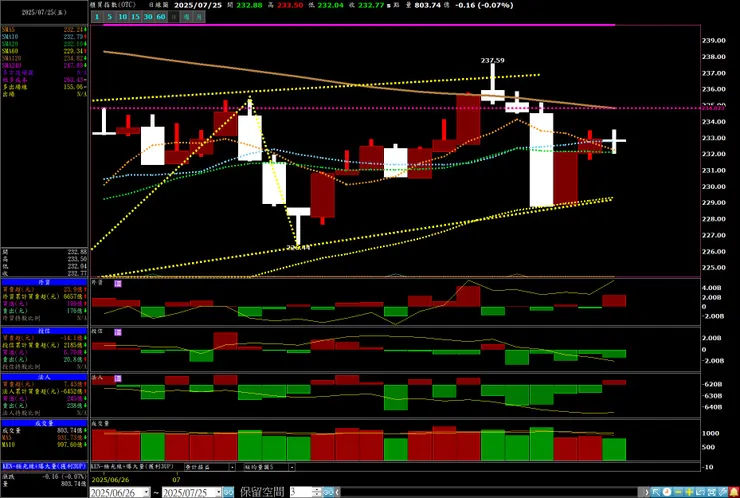
Task: Select the weekly (週) period tab
Action: [187, 17]
